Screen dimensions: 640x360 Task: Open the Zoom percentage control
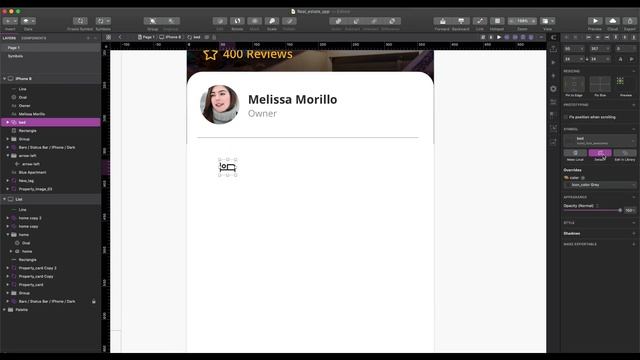[522, 21]
